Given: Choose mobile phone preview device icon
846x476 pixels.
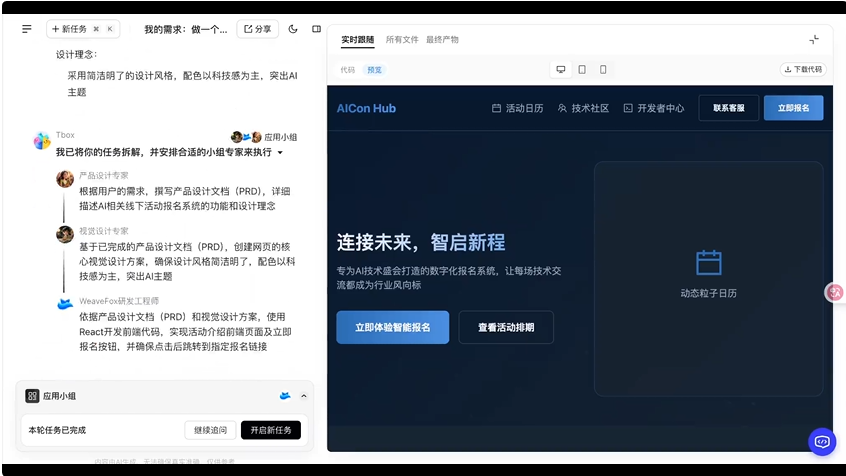Looking at the screenshot, I should pos(603,70).
